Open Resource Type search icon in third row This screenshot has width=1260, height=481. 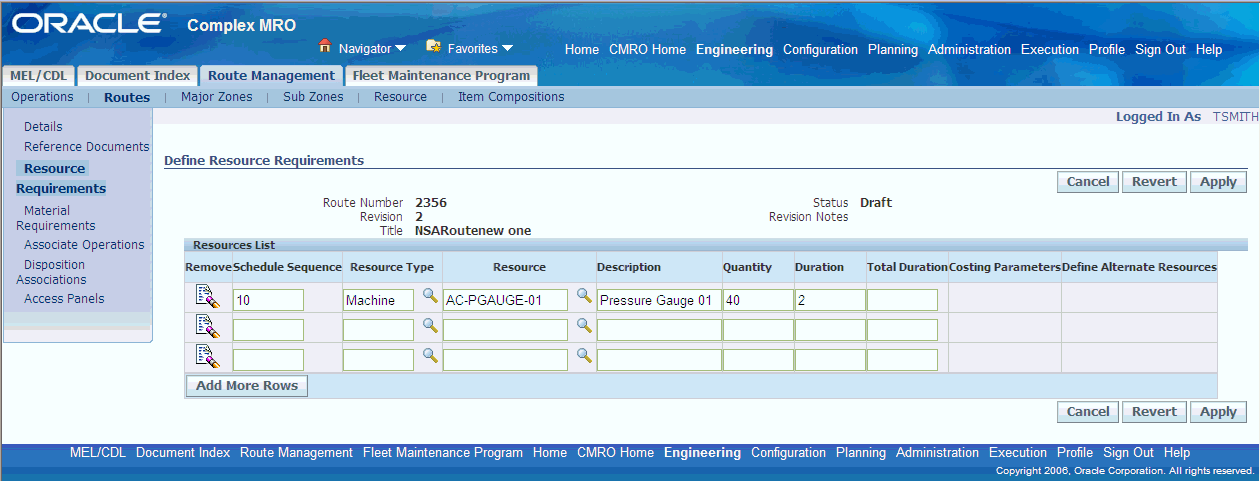[430, 356]
